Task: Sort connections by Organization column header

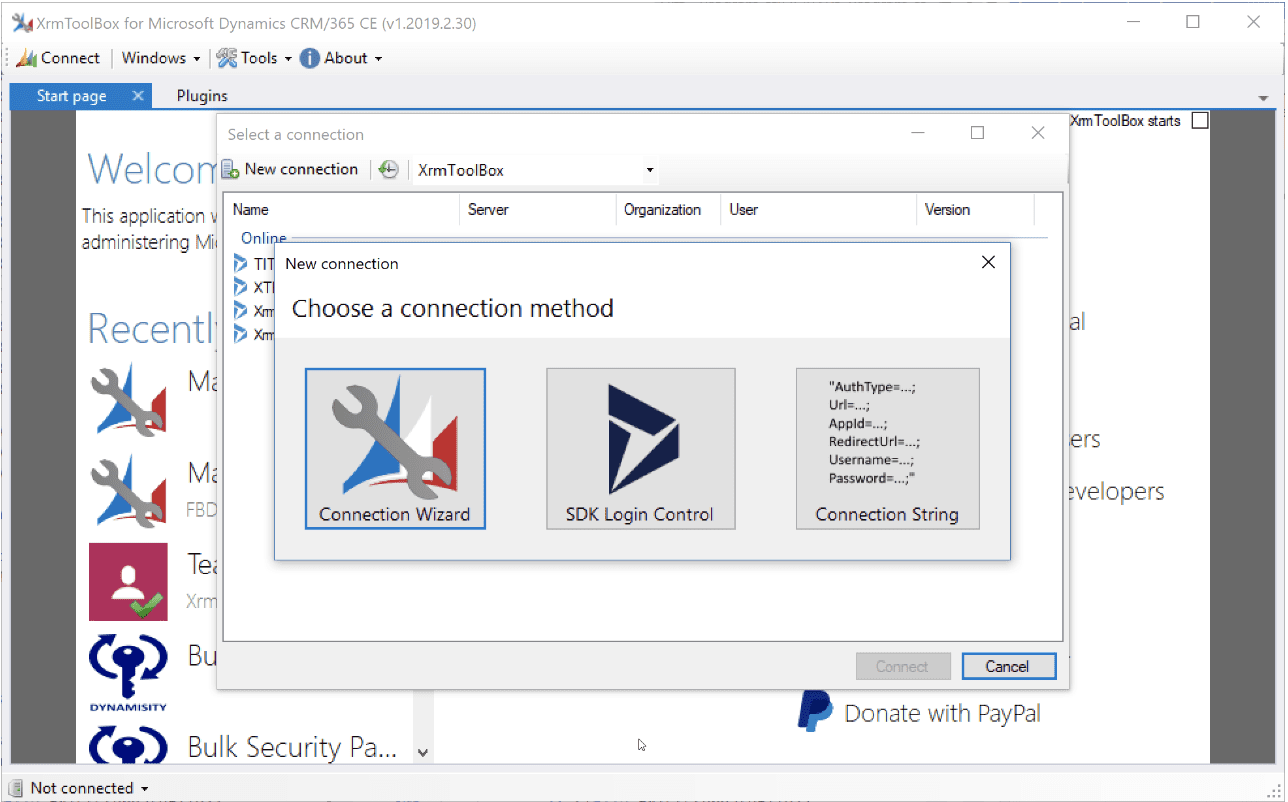Action: pyautogui.click(x=662, y=210)
